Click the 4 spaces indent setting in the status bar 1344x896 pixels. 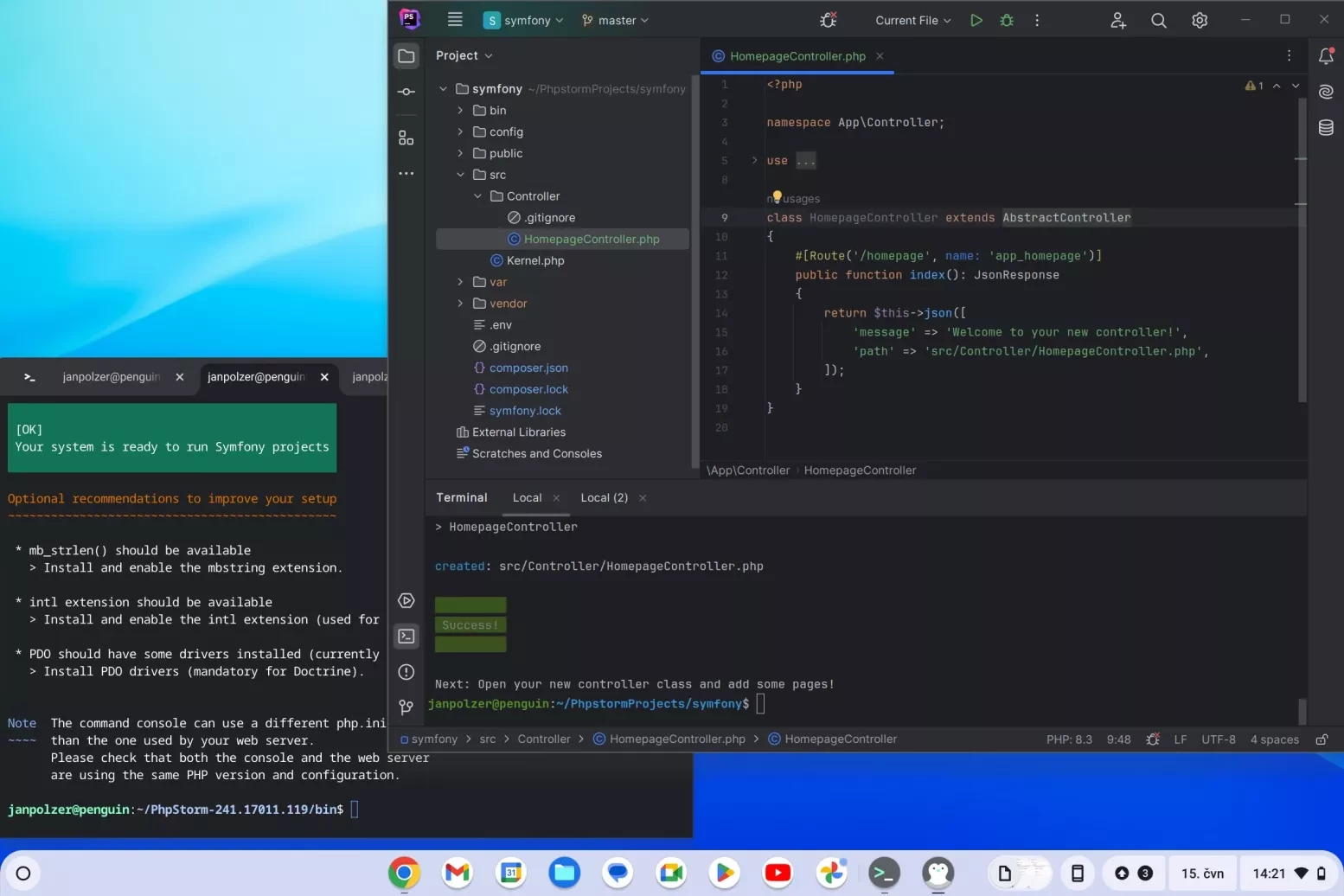[1274, 739]
